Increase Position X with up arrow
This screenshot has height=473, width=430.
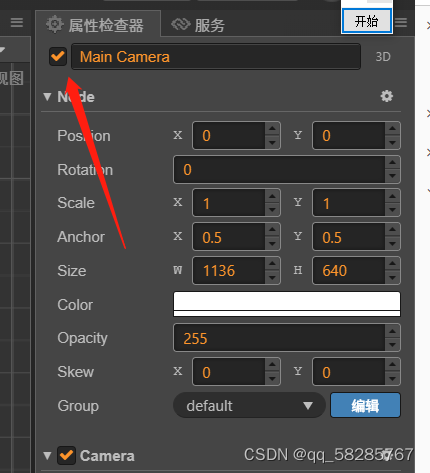272,129
